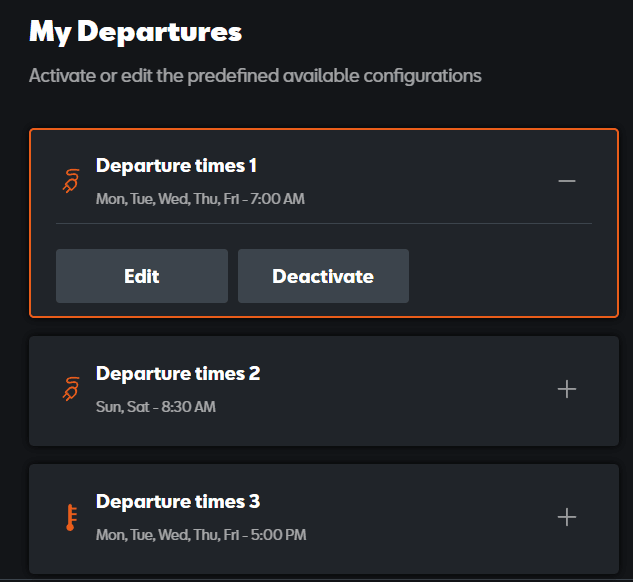
Task: Click the divider line above the Edit button
Action: click(x=323, y=223)
